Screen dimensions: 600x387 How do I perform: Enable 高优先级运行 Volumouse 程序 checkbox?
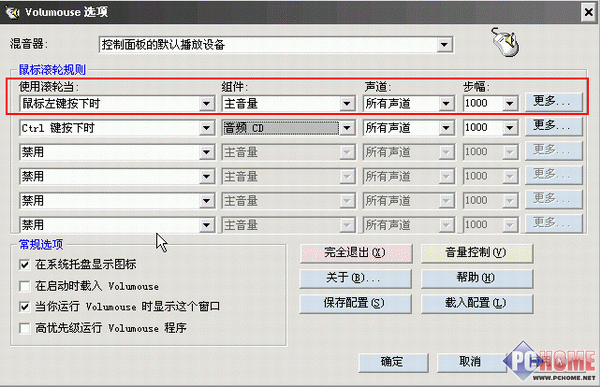click(25, 328)
